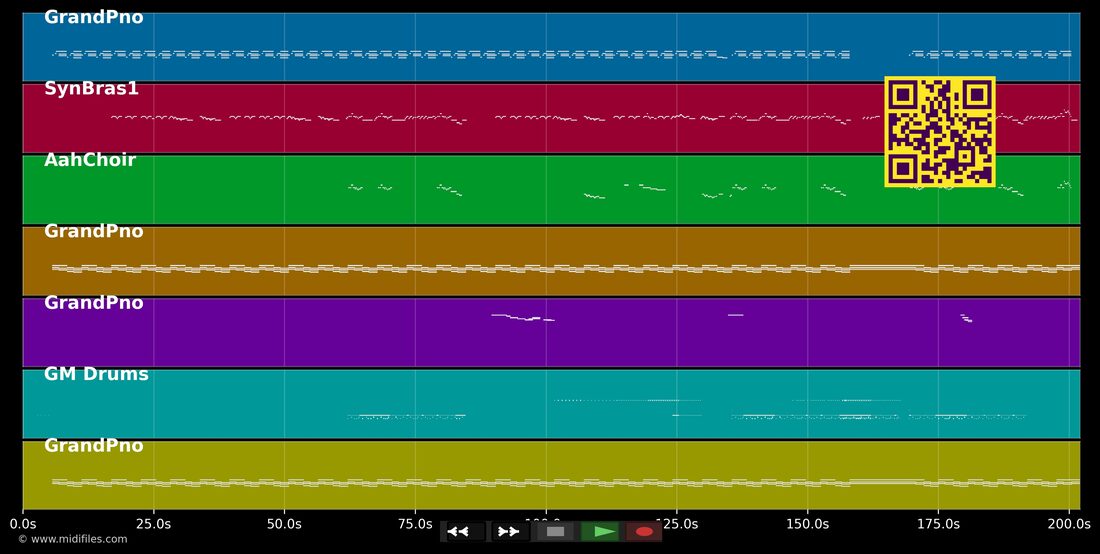Start playback with the green play triangle
1100x554 pixels.
(x=601, y=532)
